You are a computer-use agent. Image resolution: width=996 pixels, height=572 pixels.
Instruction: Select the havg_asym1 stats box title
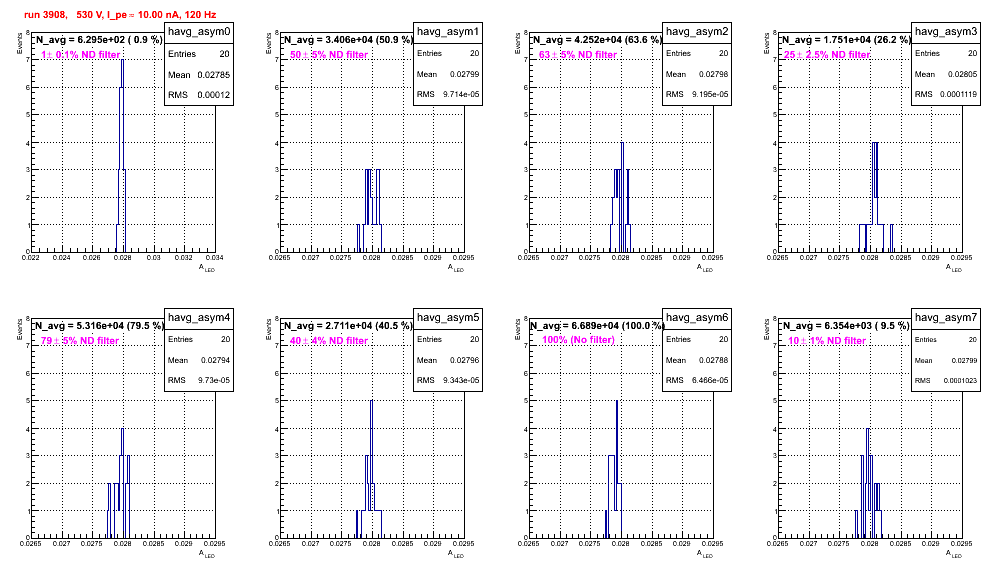tap(448, 31)
